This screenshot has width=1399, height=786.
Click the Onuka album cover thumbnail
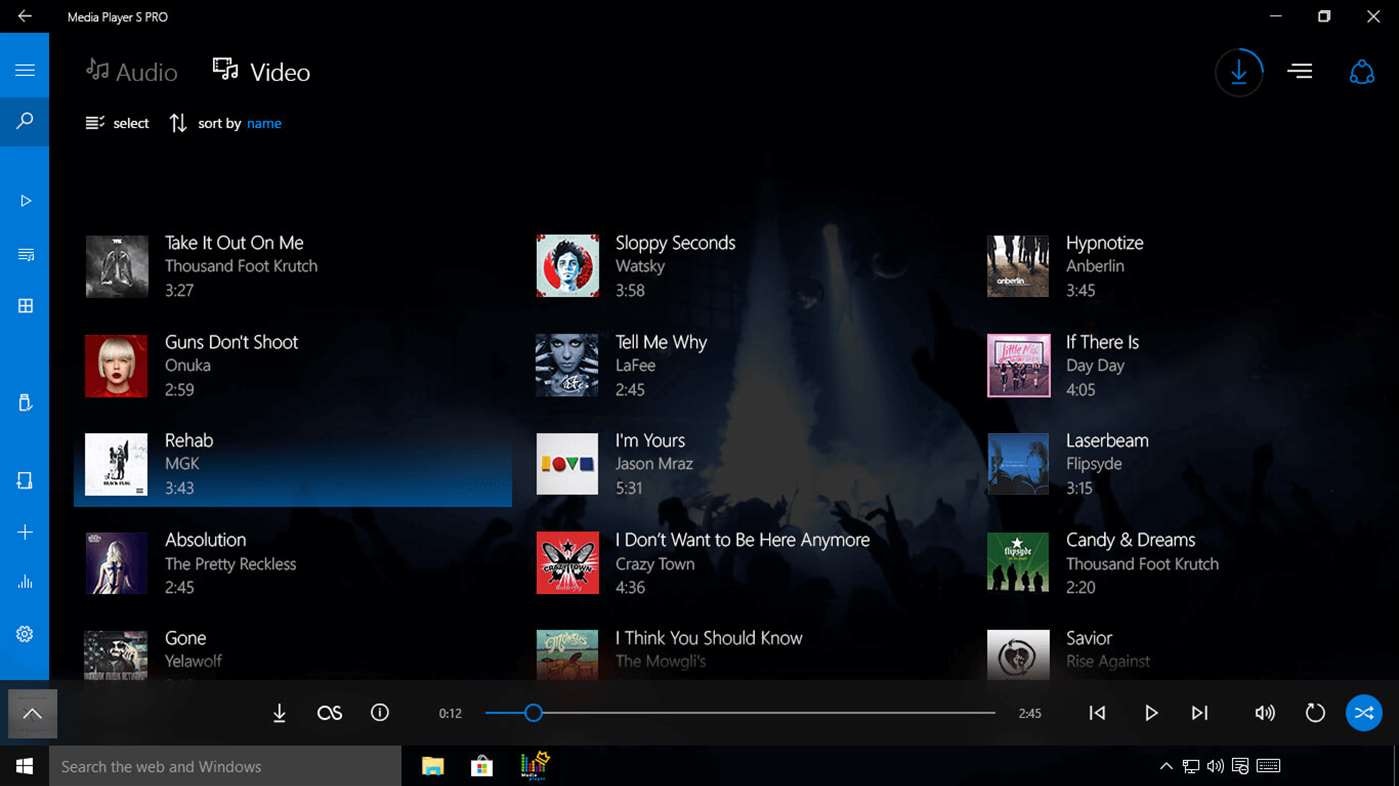(116, 365)
